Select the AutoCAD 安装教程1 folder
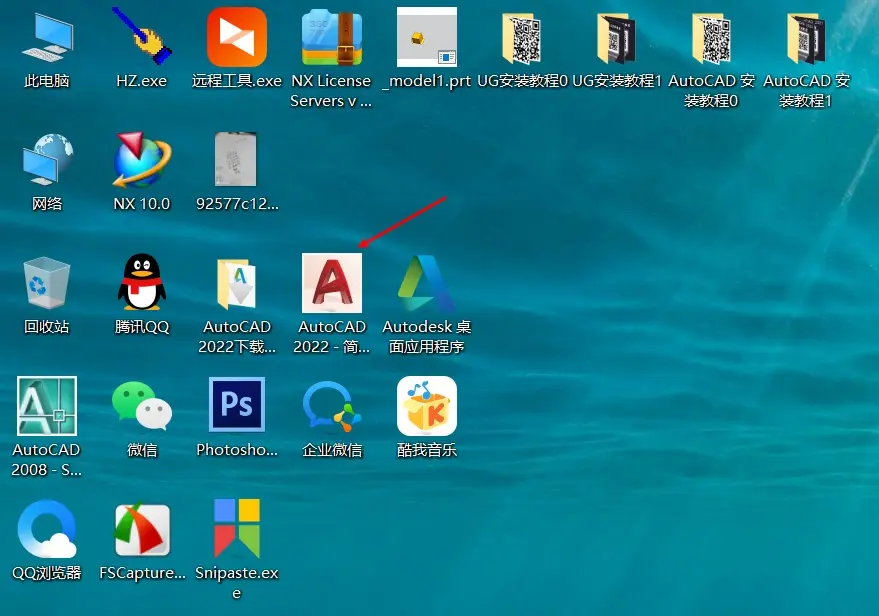Viewport: 879px width, 616px height. click(x=806, y=38)
